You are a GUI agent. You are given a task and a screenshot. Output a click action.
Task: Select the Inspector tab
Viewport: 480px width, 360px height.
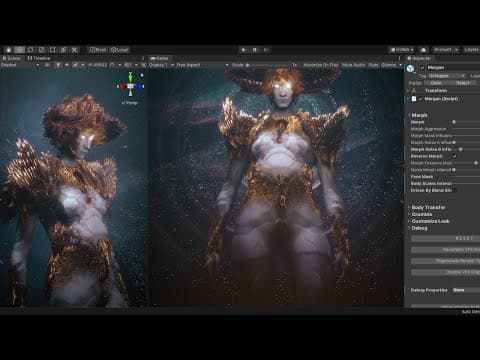click(x=419, y=58)
